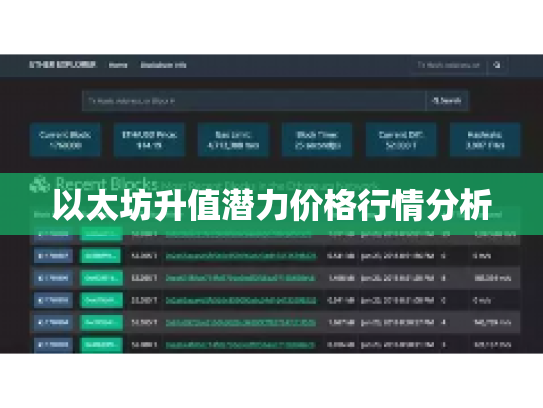543x408 pixels.
Task: Select the Current Block stat card
Action: click(x=65, y=140)
